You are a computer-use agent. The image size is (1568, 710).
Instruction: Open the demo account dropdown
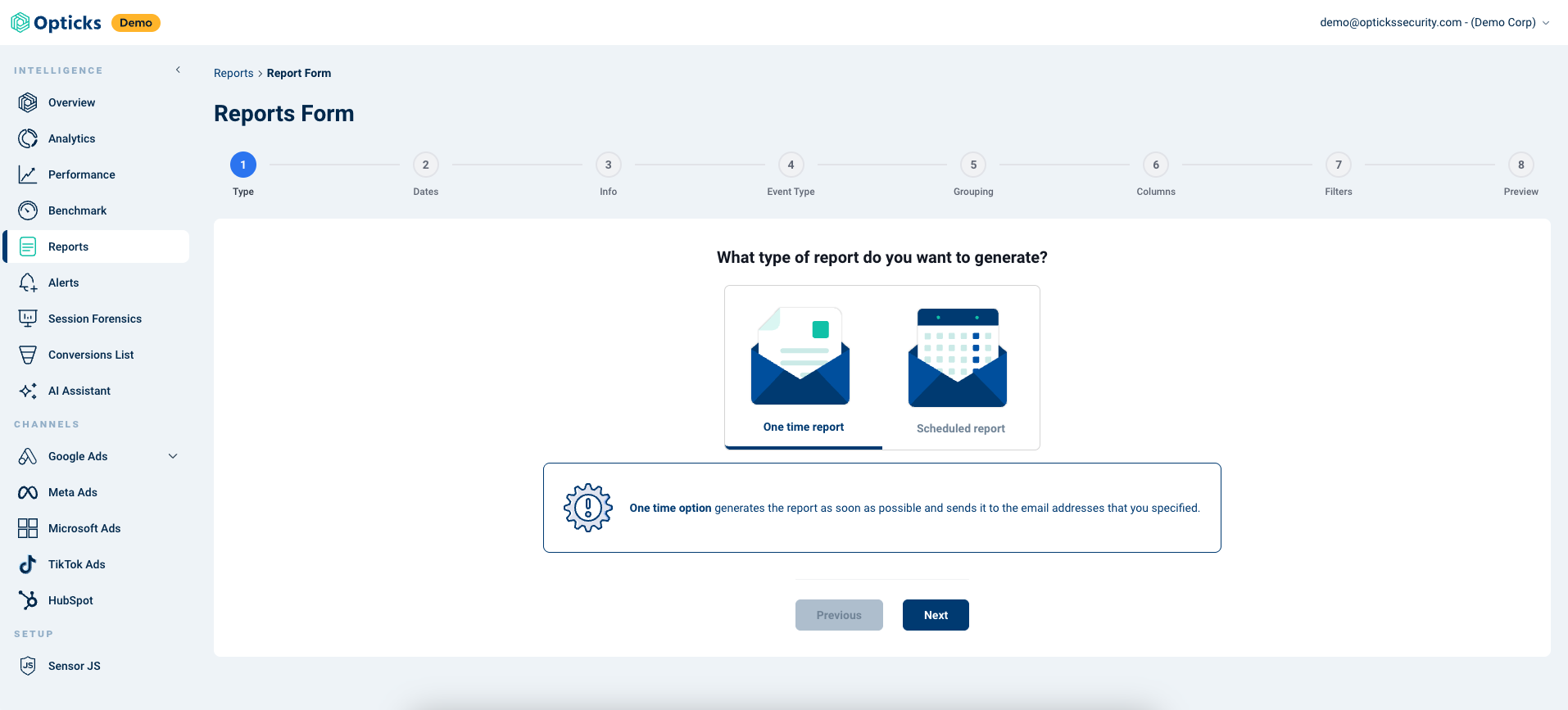1434,23
